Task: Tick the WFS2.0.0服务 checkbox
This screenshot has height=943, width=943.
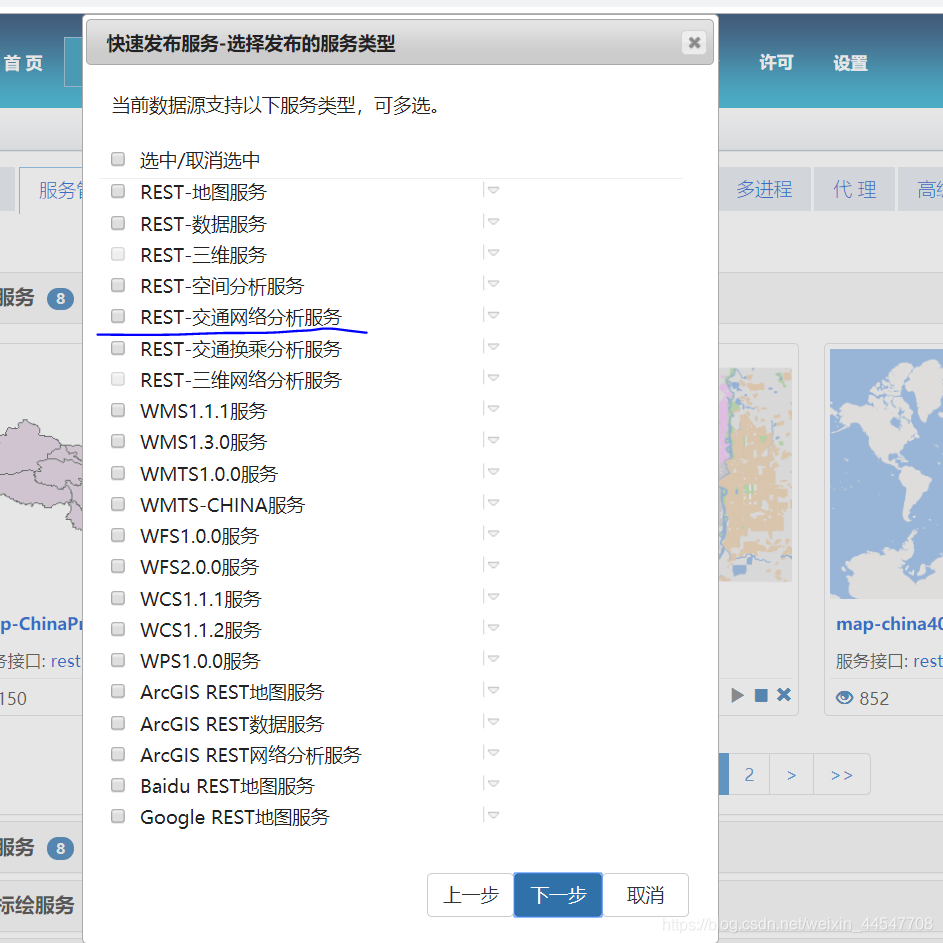Action: point(118,566)
